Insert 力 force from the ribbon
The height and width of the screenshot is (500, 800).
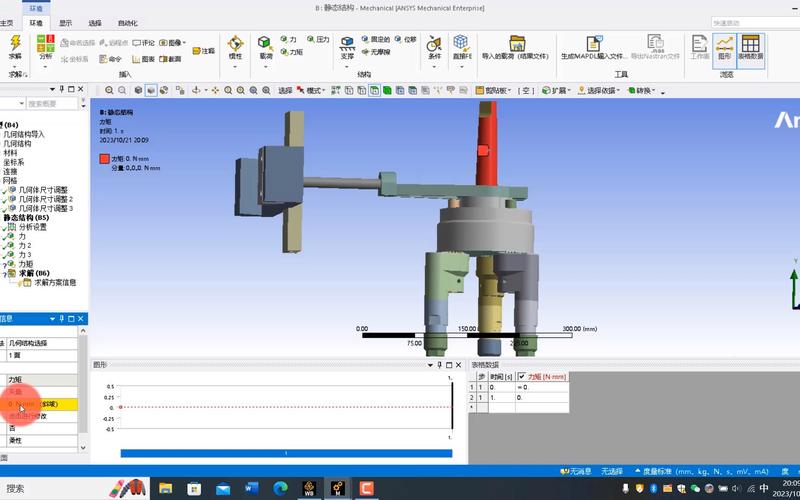click(288, 39)
